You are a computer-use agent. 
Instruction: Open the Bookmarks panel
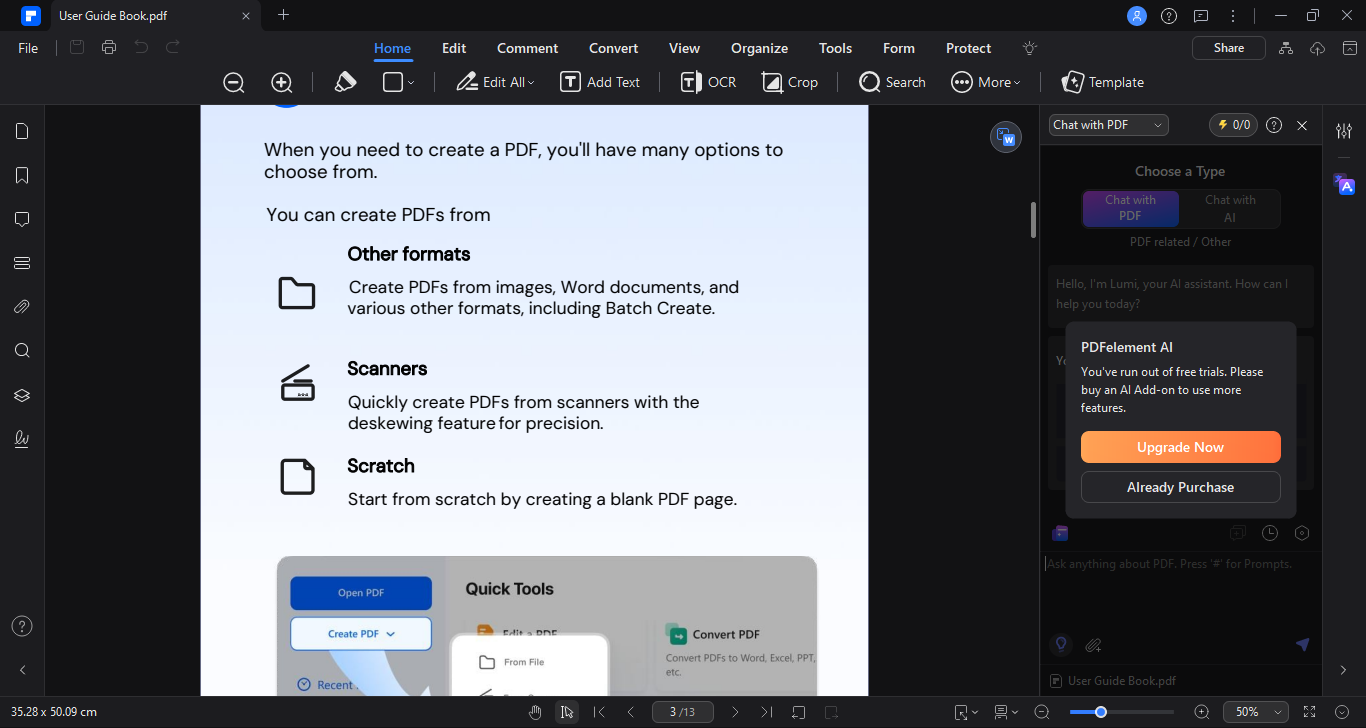pos(21,174)
